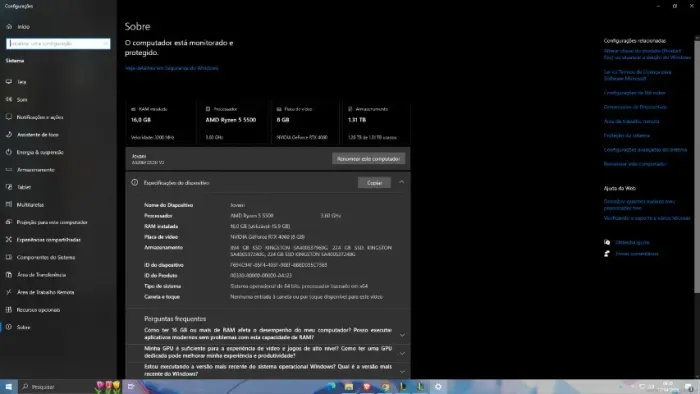Click the Settings gear on the taskbar

pos(438,387)
